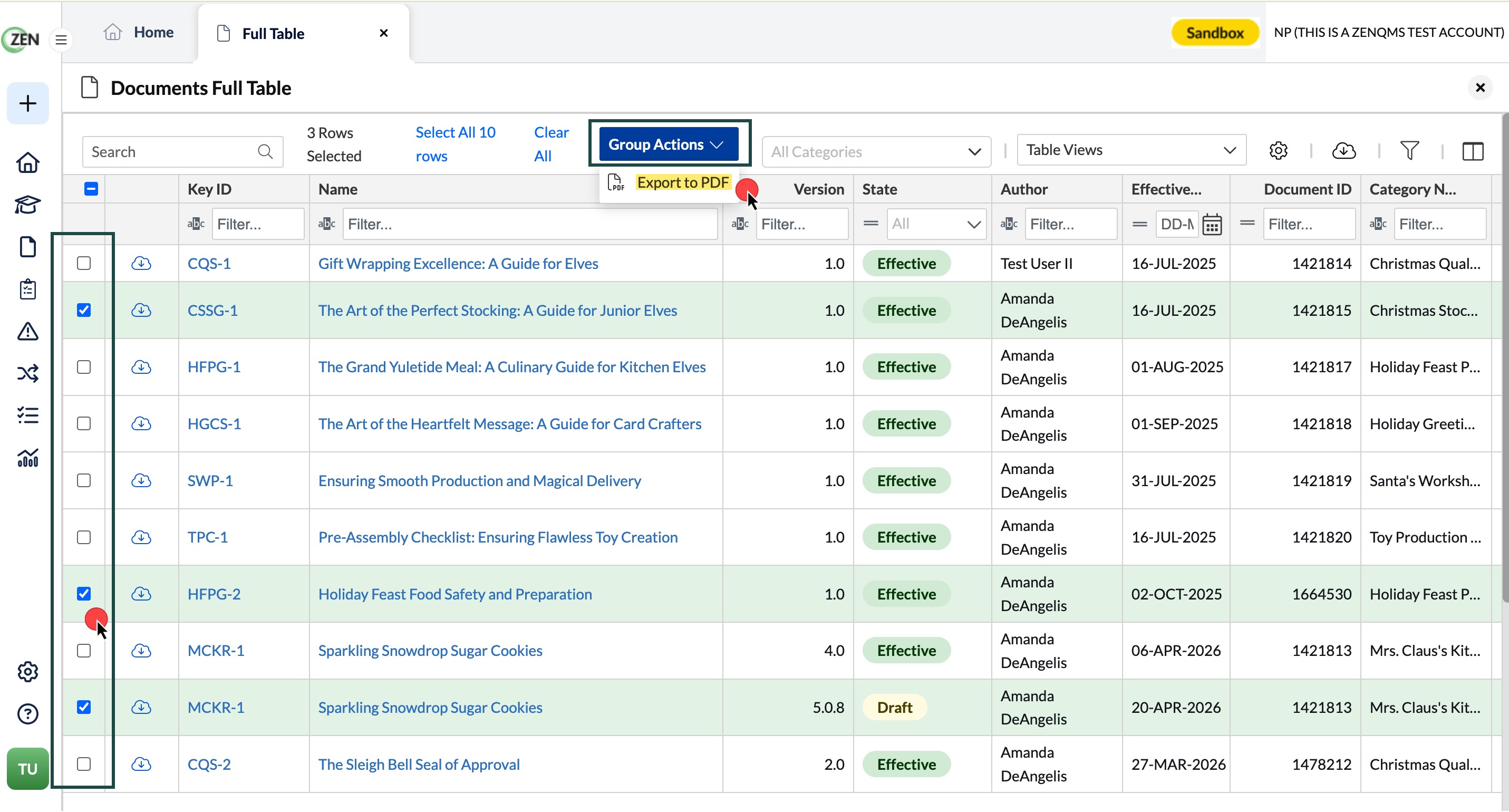Go to the sidebar home icon
Screen dimensions: 1509x812
[27, 162]
